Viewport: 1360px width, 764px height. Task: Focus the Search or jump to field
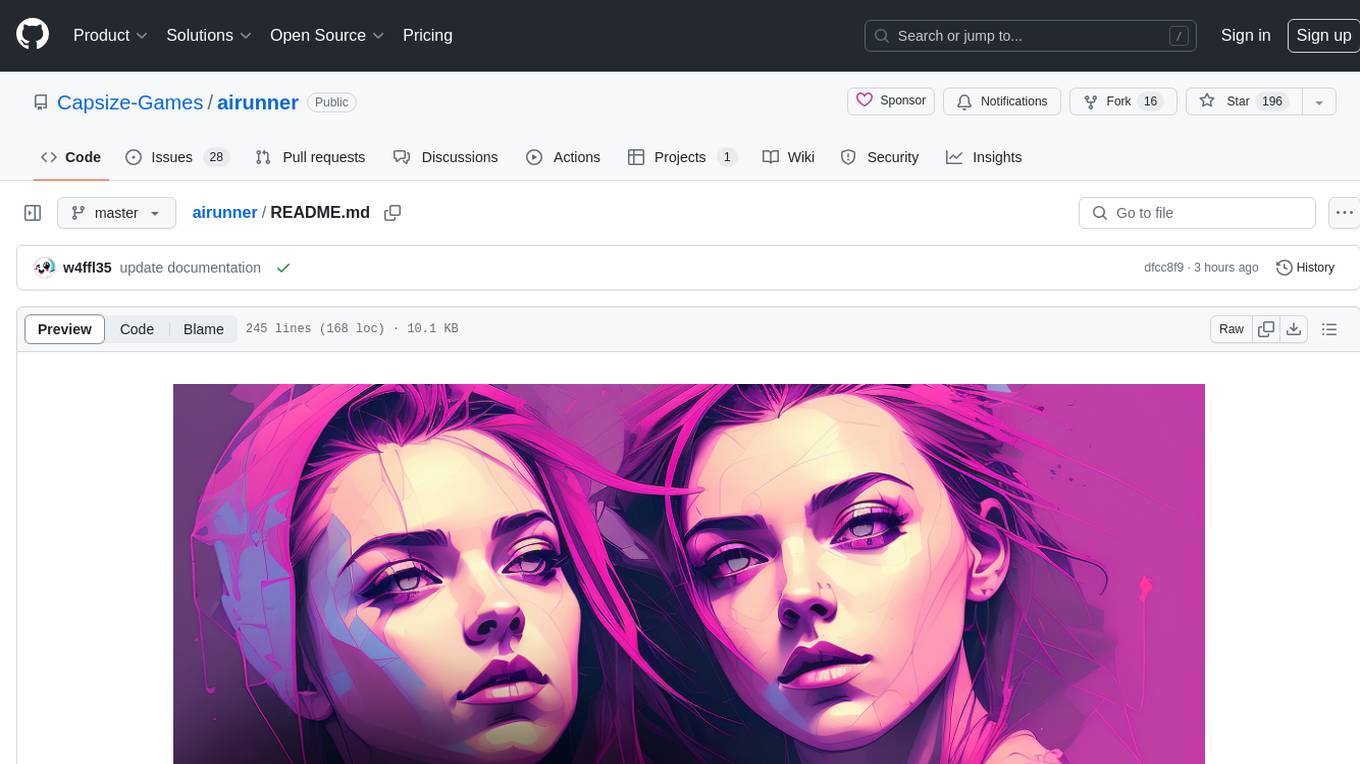[x=1032, y=36]
